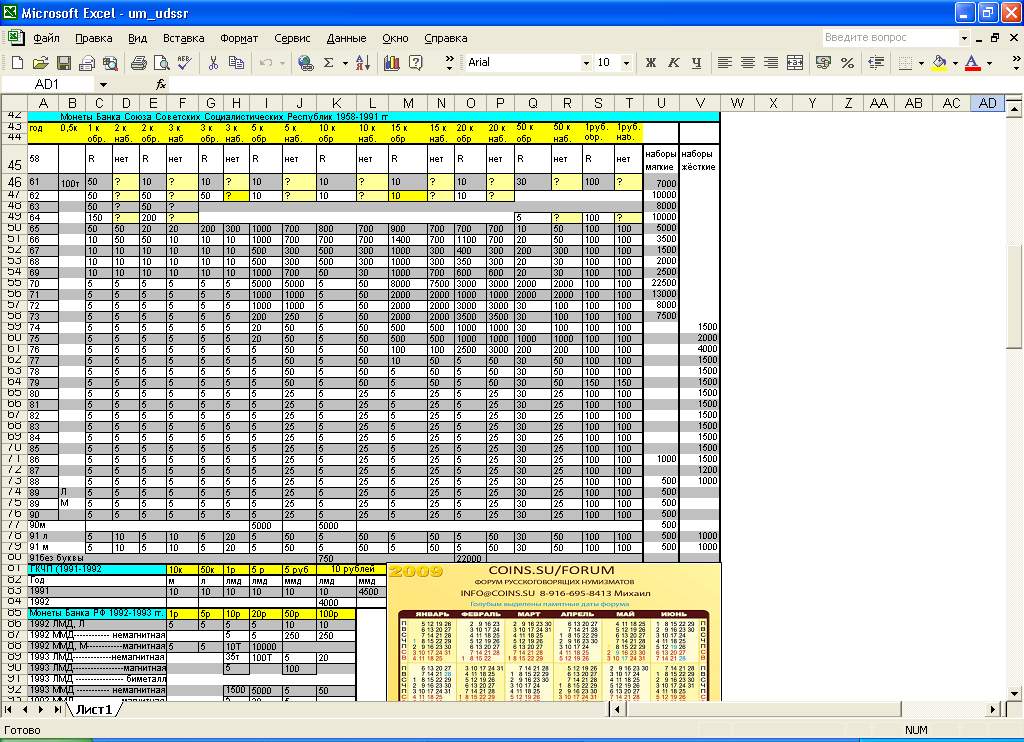
Task: Click the Cut scissors icon
Action: coord(212,63)
